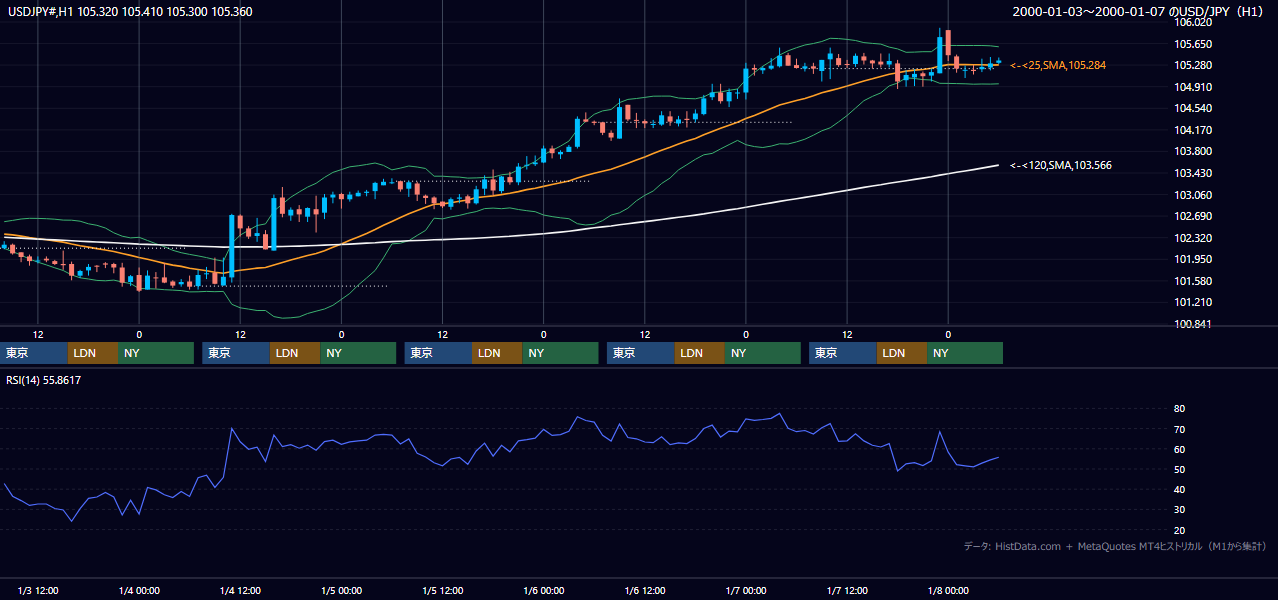Click the 104.910 price axis label
1278x600 pixels.
tap(1194, 87)
